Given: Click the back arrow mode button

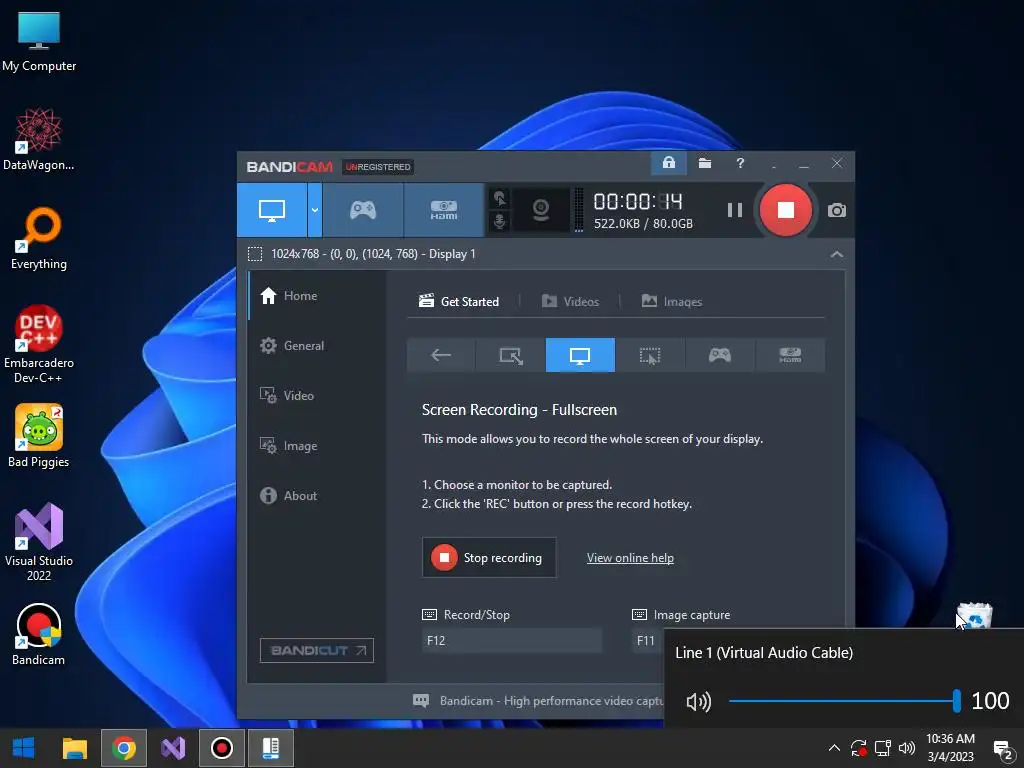Looking at the screenshot, I should click(441, 355).
